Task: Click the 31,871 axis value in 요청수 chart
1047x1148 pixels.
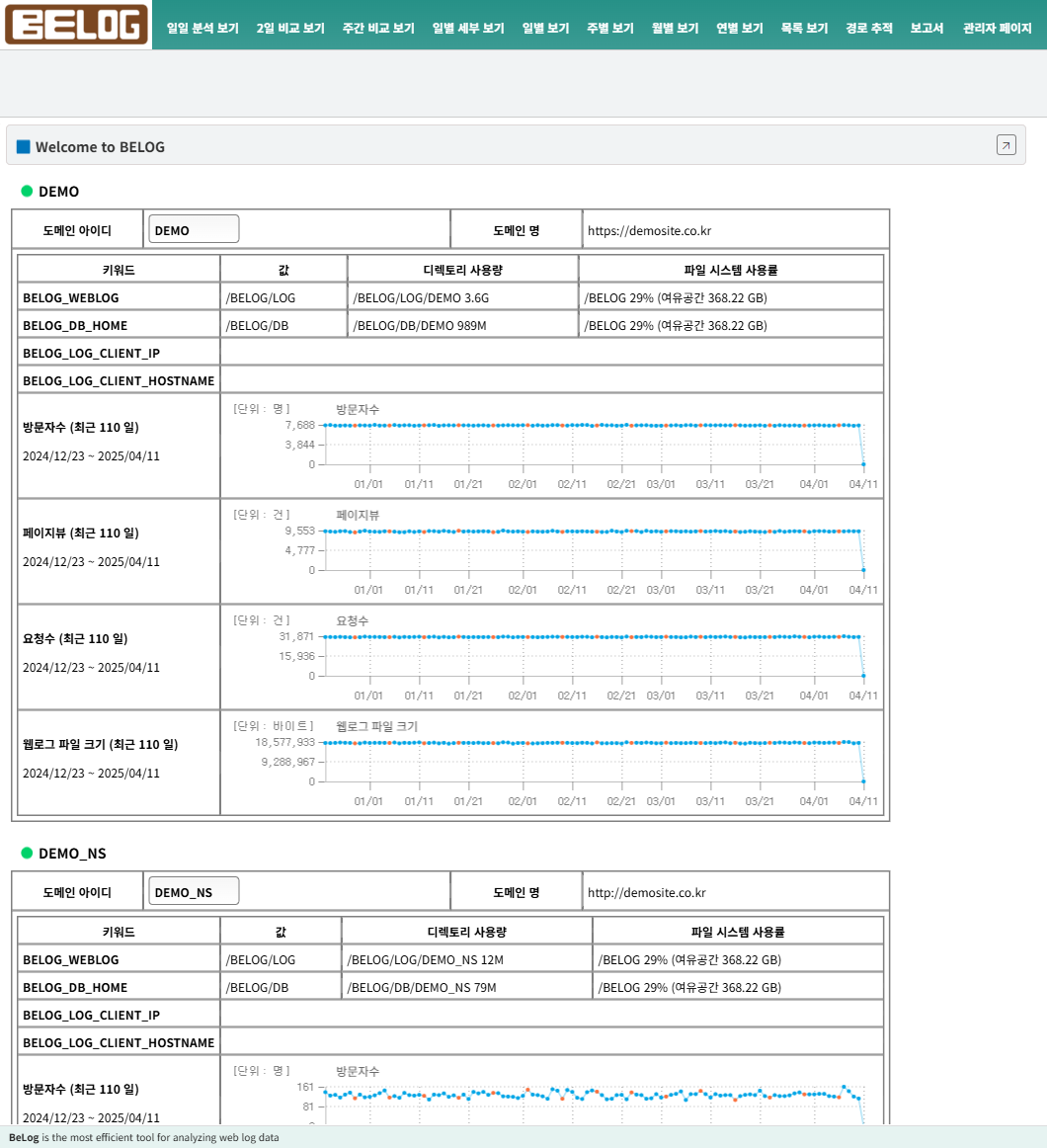Action: (x=296, y=636)
